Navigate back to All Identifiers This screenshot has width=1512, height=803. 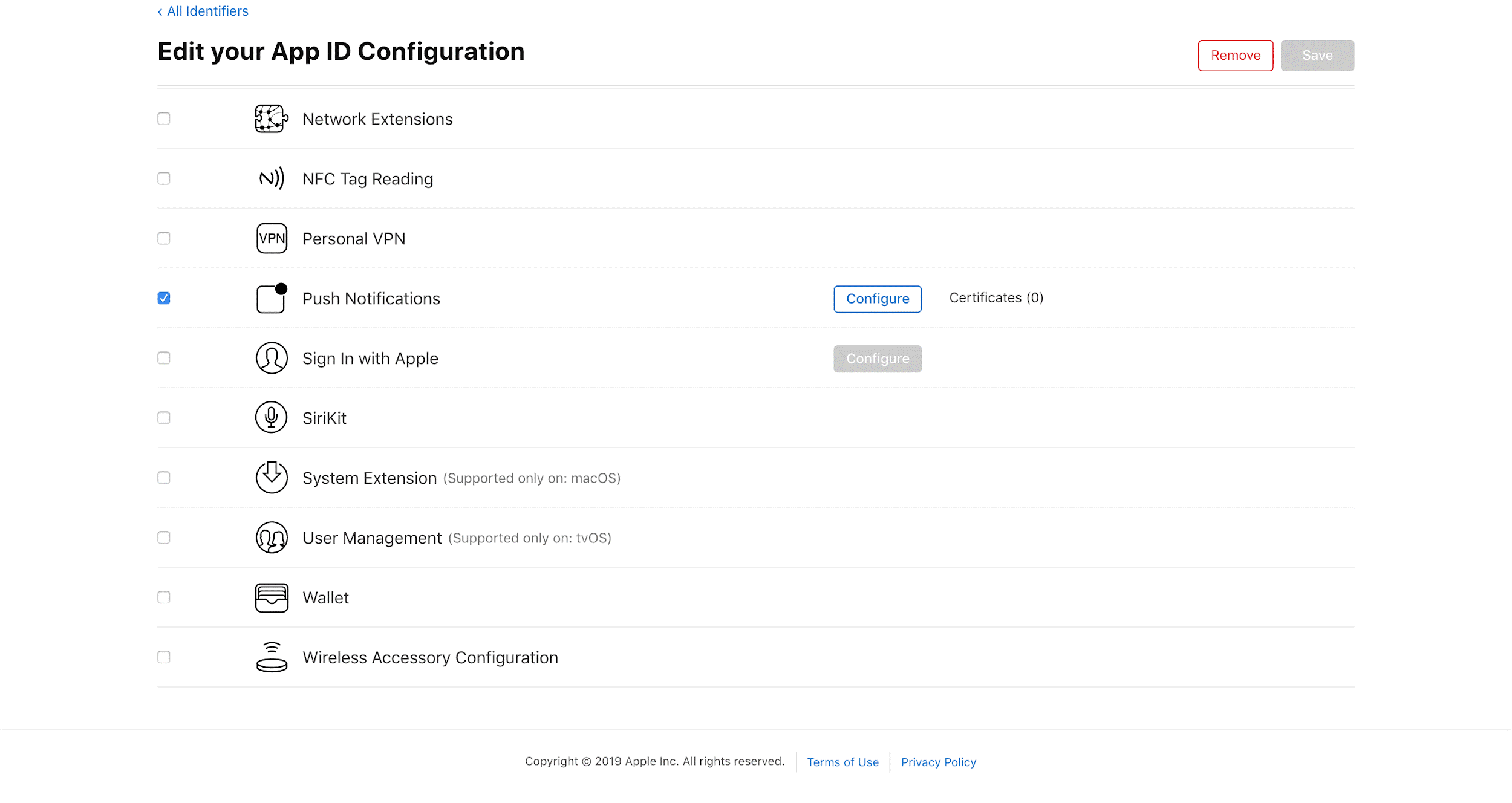(x=202, y=11)
